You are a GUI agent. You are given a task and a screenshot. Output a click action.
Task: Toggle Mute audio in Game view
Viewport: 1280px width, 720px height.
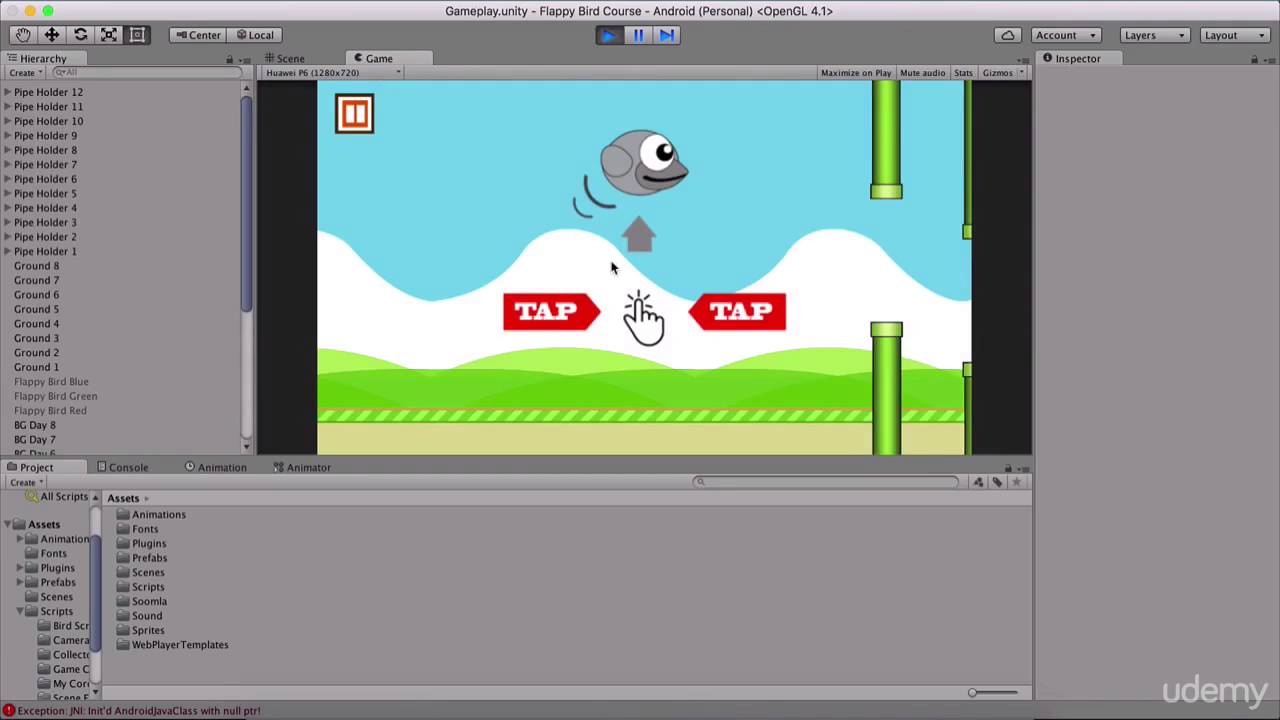tap(922, 73)
